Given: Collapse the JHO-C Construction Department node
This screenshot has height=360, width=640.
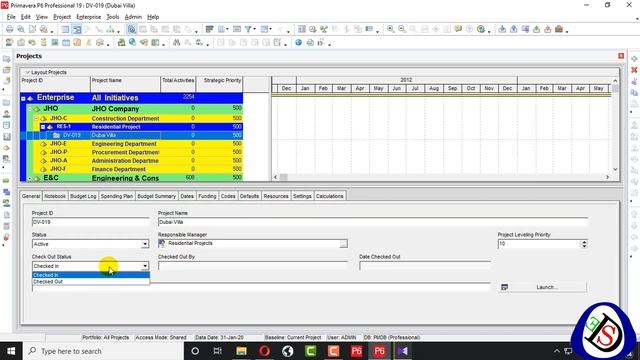Looking at the screenshot, I should 36,118.
